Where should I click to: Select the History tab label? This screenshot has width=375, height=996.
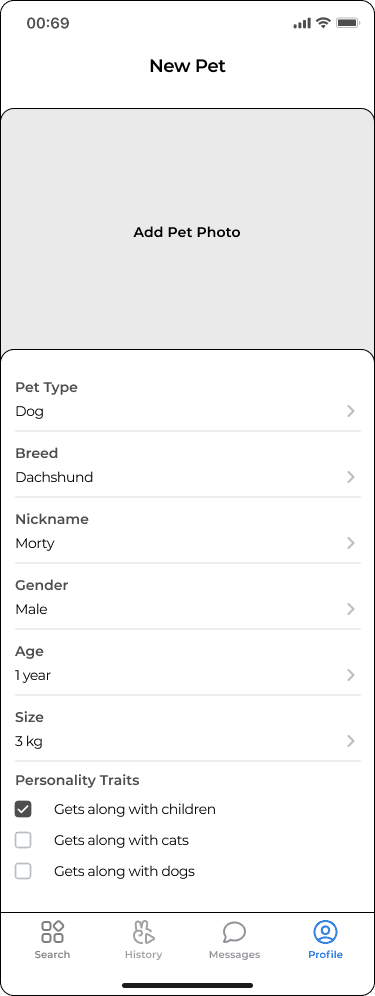coord(144,955)
